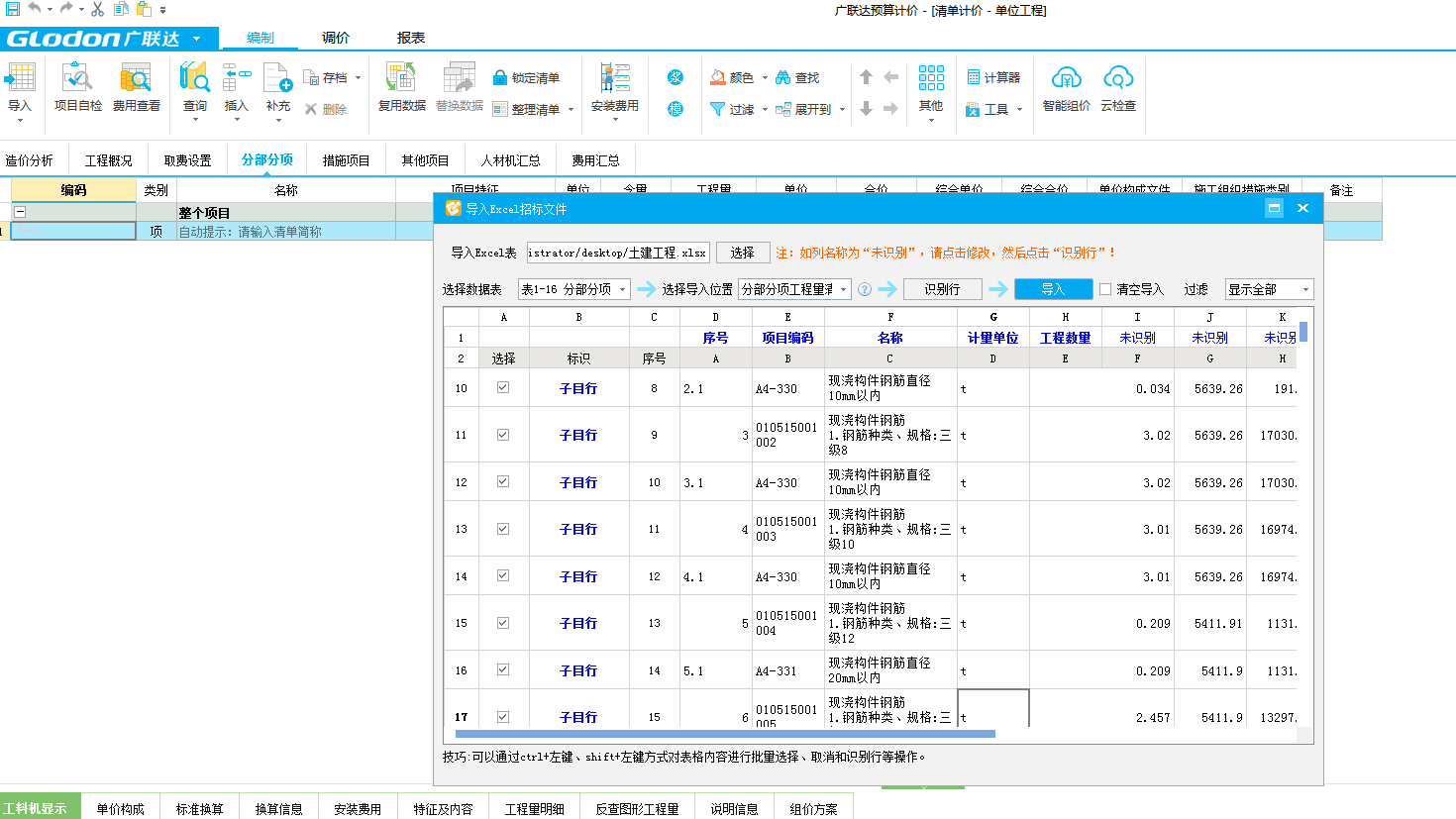The height and width of the screenshot is (819, 1456).
Task: Click the dialog's vertical scrollbar thumb
Action: 1303,331
